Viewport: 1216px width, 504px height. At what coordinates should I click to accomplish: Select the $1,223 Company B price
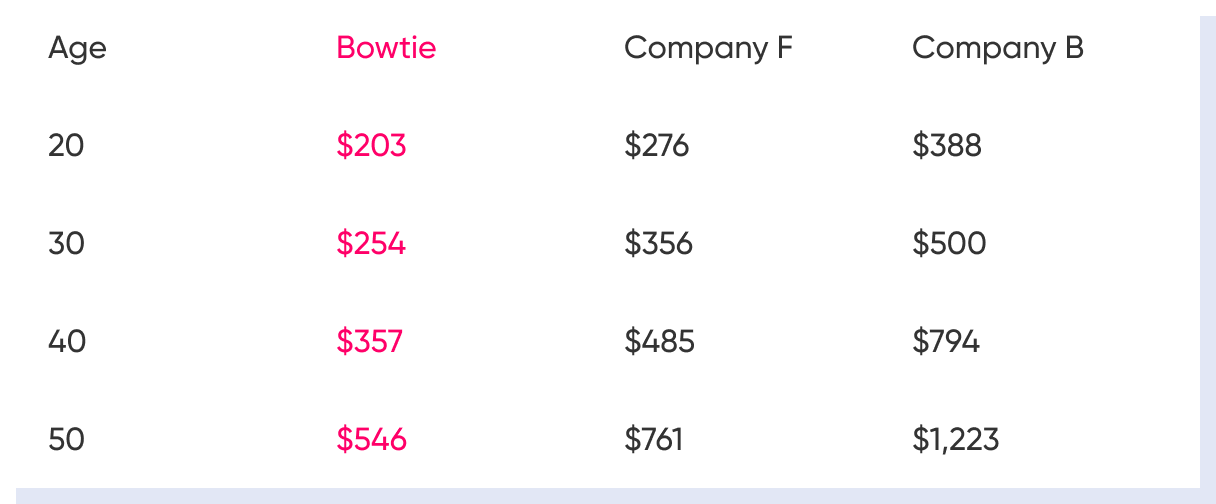[955, 439]
